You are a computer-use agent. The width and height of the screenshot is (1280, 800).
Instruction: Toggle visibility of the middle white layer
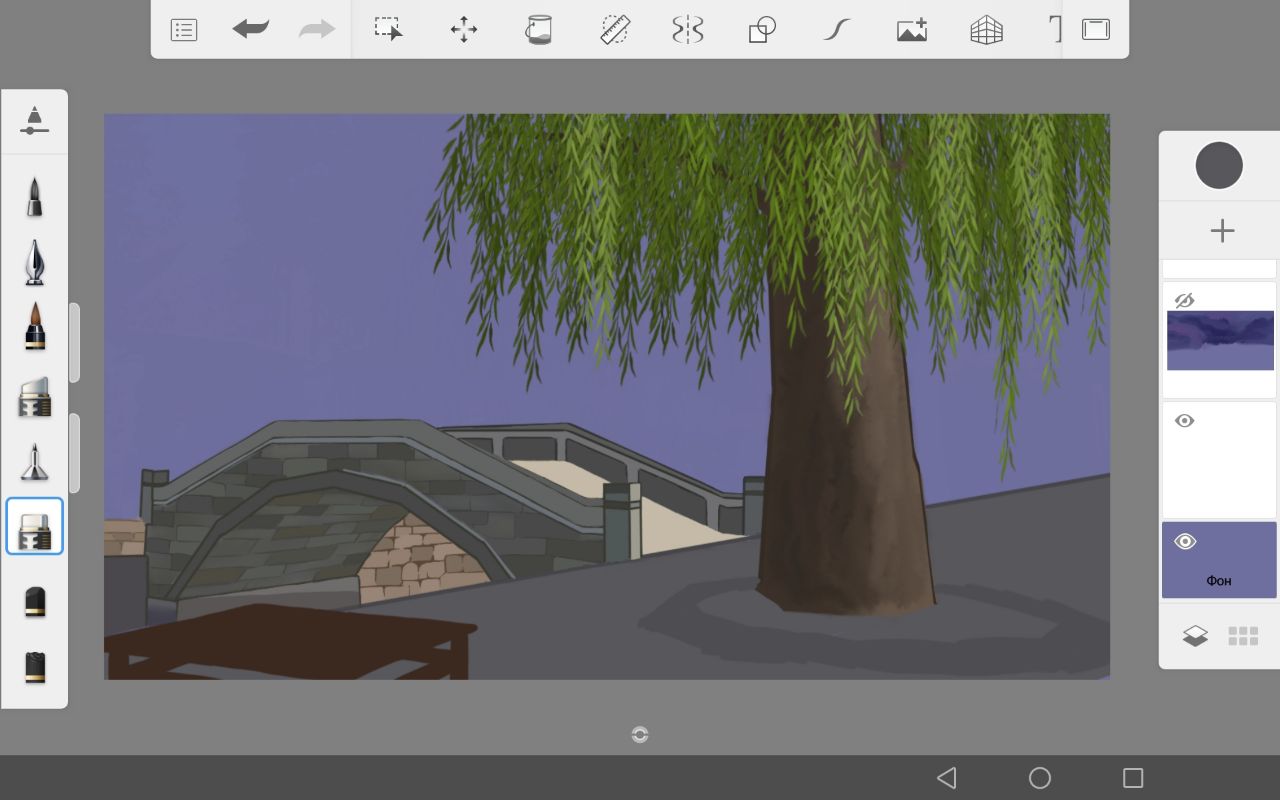[1185, 421]
